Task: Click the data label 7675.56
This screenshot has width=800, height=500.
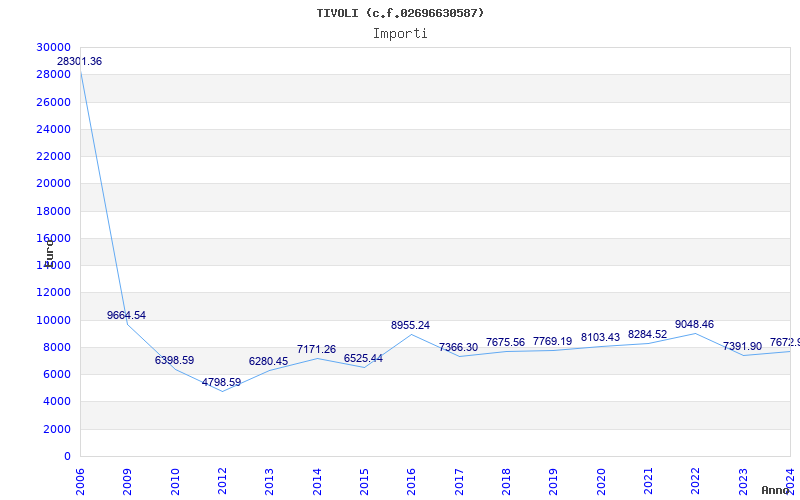Action: pyautogui.click(x=505, y=342)
